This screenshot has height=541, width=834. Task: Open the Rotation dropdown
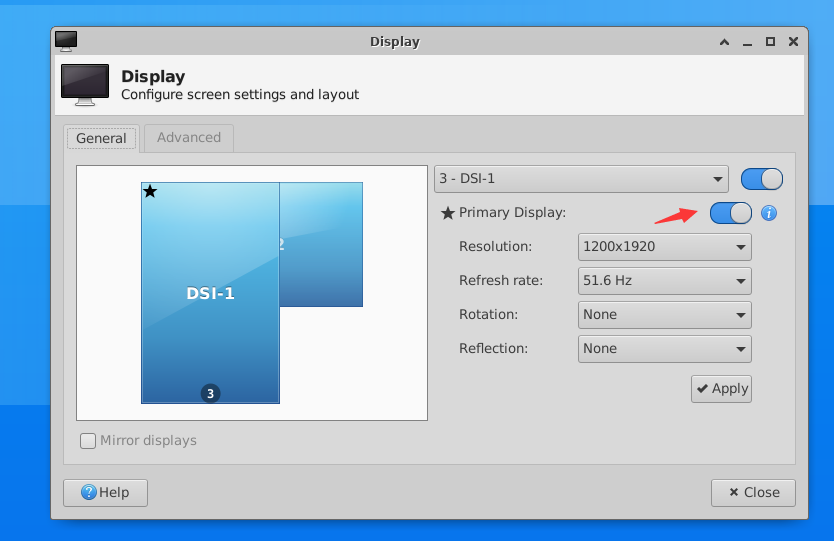point(664,314)
